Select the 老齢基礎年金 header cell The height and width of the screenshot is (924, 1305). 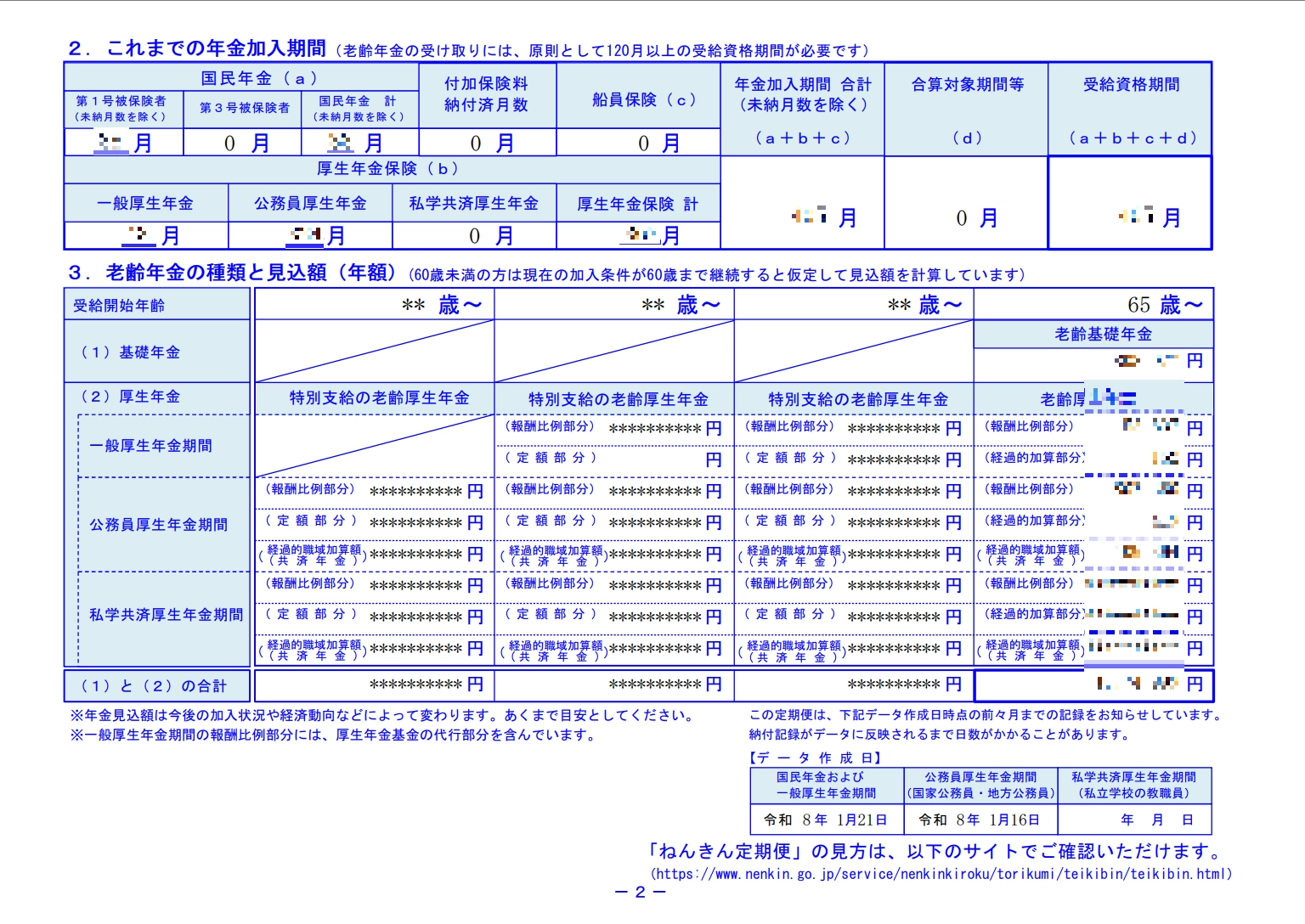[1103, 335]
